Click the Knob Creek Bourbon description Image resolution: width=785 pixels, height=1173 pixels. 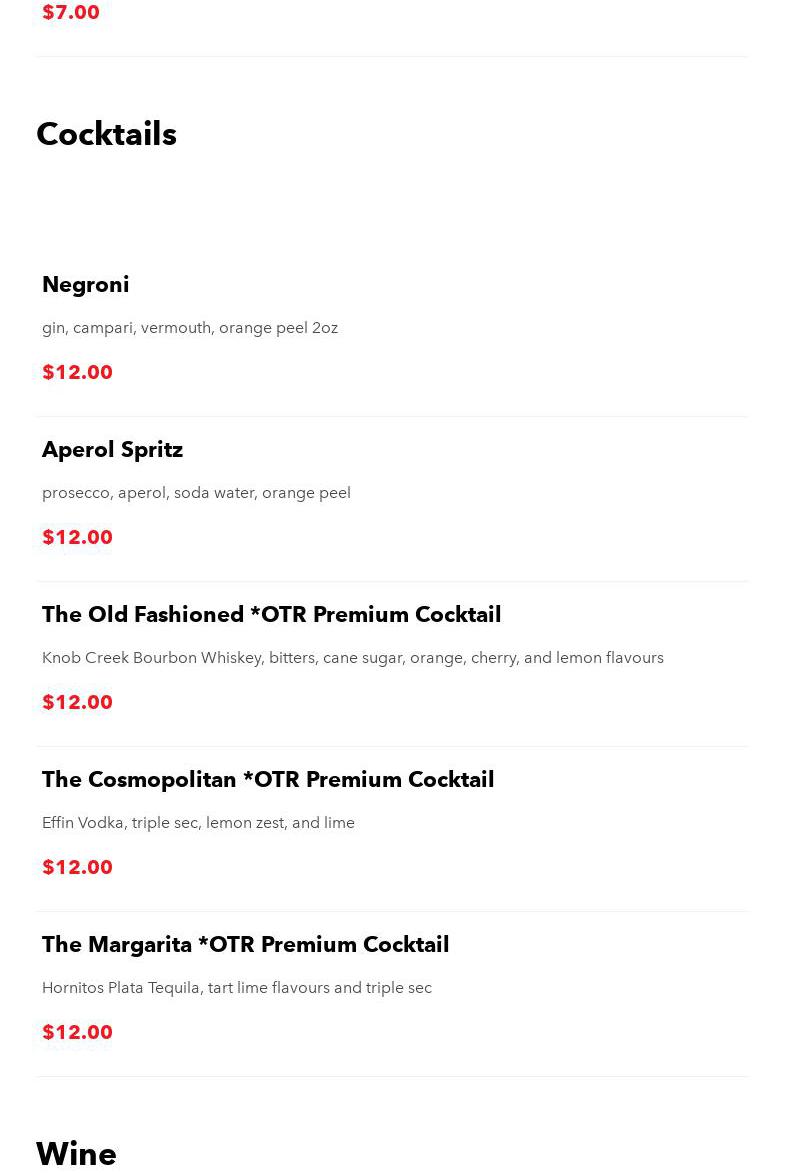pyautogui.click(x=352, y=658)
